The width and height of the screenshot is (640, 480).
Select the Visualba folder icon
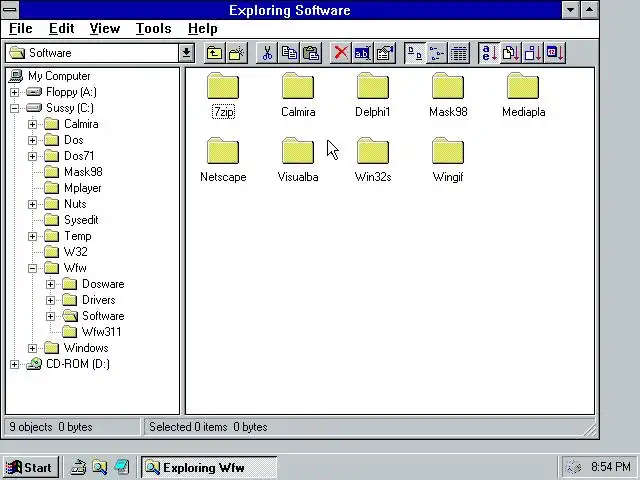[x=298, y=151]
